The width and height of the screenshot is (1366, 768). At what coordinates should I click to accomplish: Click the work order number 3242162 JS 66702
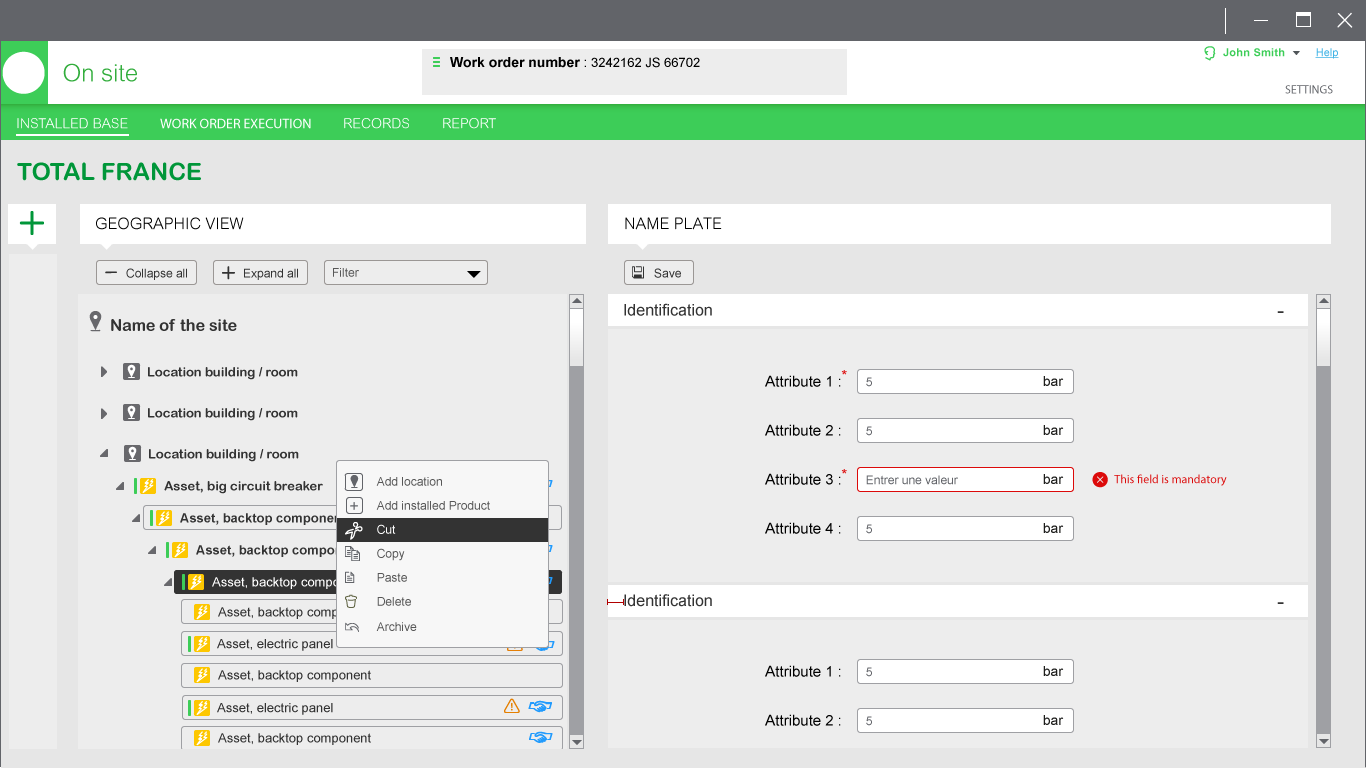tap(646, 62)
